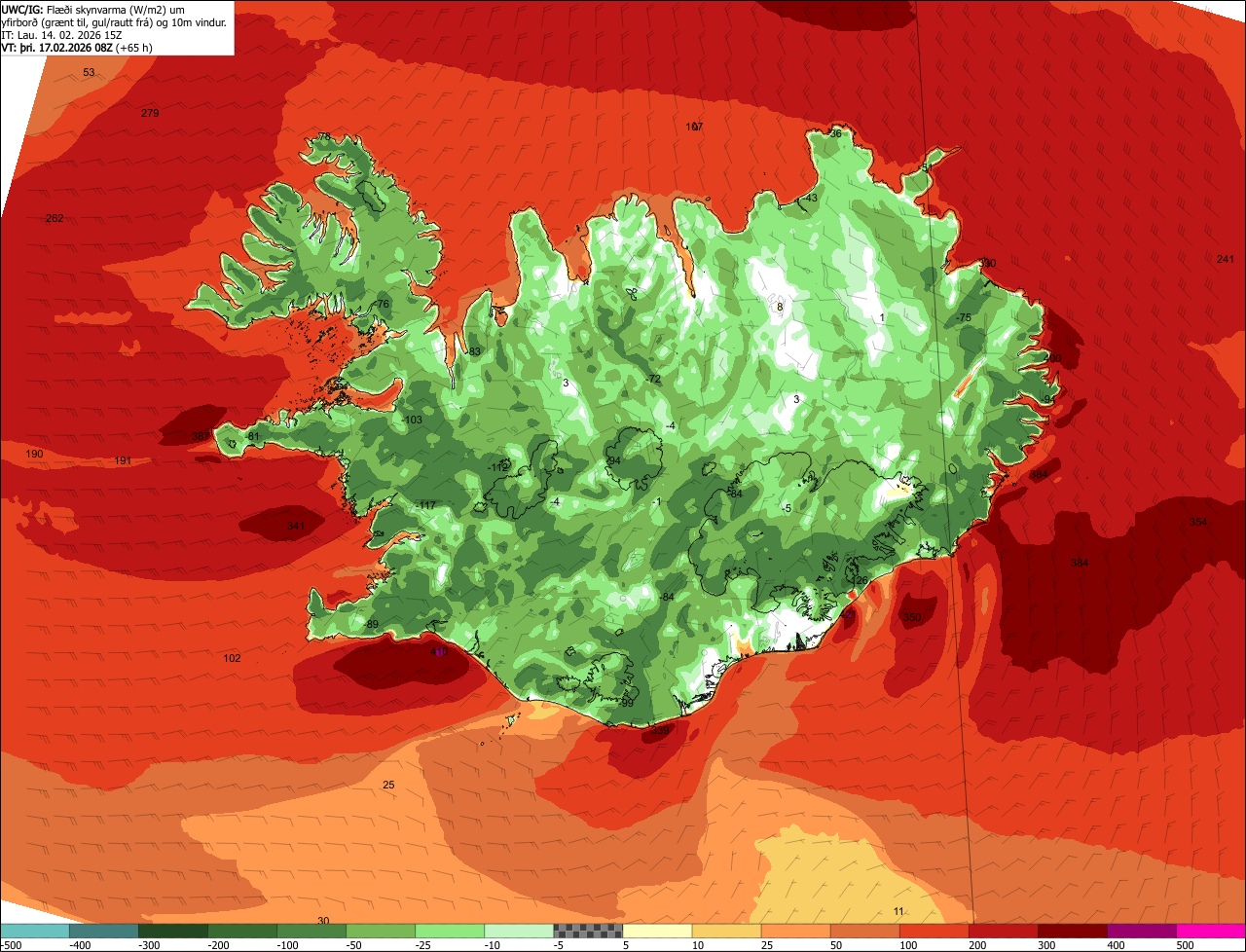Click the map value '341' in the dark western patch

(x=297, y=527)
